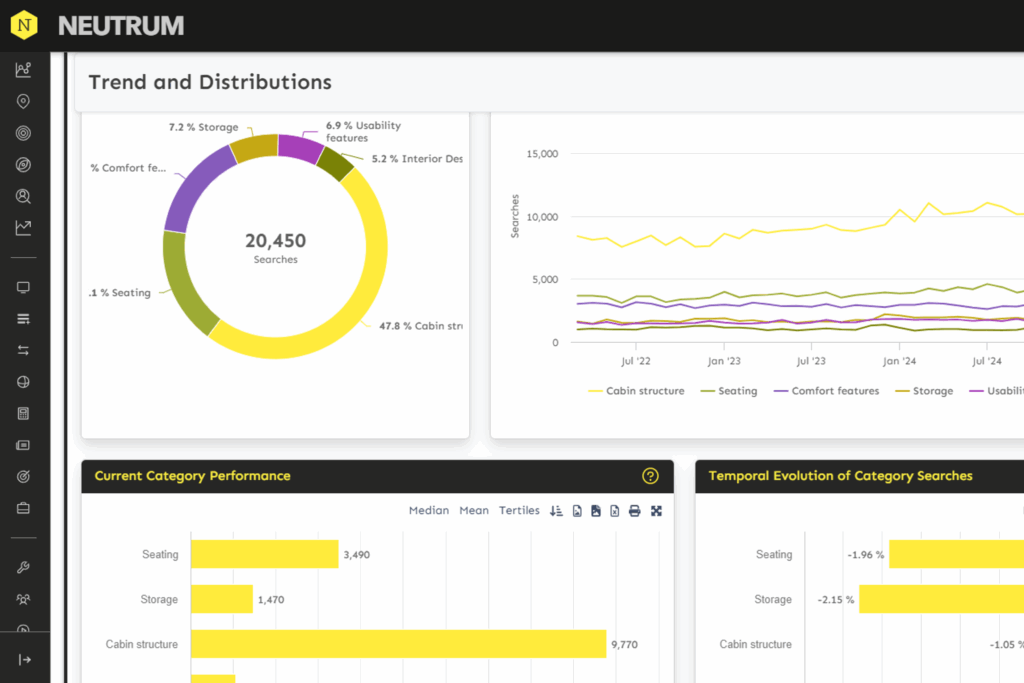Sort the category bars using sort icon
Screen dimensions: 1024x683
coord(557,511)
